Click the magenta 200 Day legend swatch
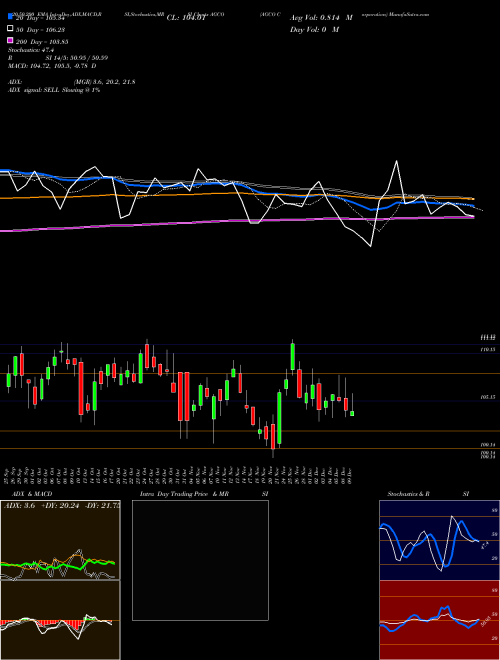Screen dimensions: 500x660 11,40
